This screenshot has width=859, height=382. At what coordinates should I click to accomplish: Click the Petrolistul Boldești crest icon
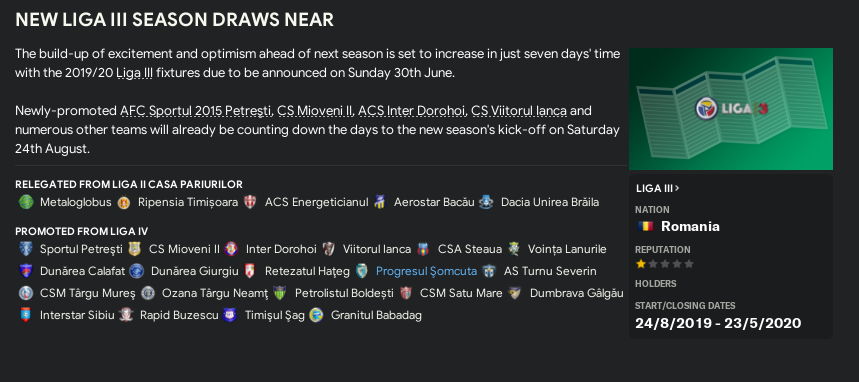coord(280,293)
